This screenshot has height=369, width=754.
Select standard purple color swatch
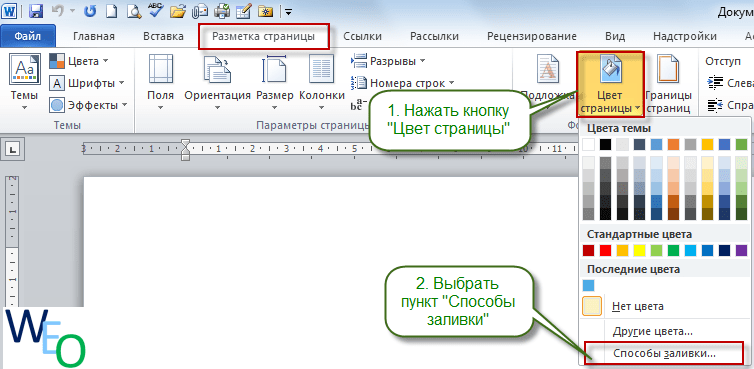tap(741, 250)
